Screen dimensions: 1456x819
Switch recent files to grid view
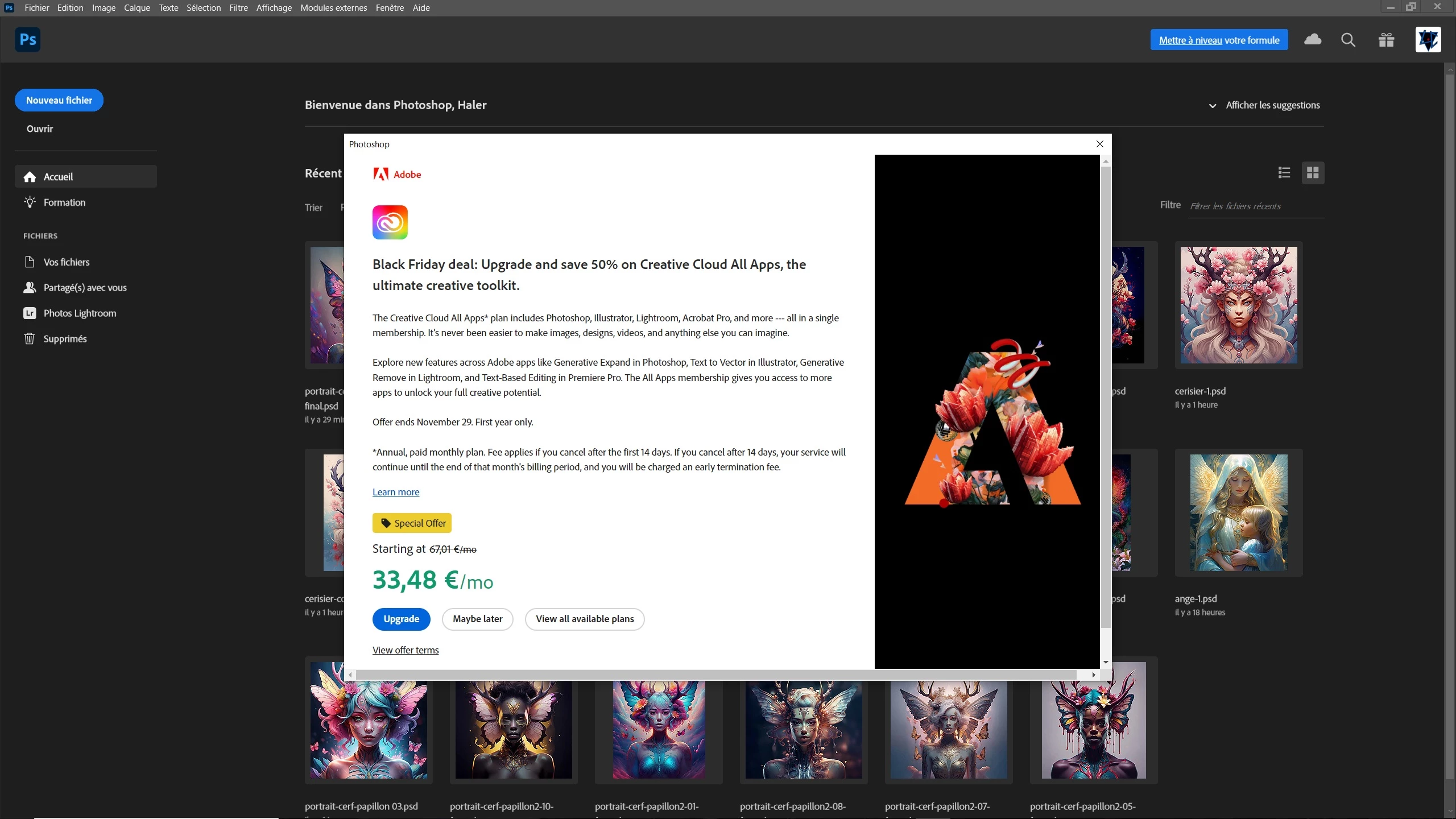(1313, 173)
